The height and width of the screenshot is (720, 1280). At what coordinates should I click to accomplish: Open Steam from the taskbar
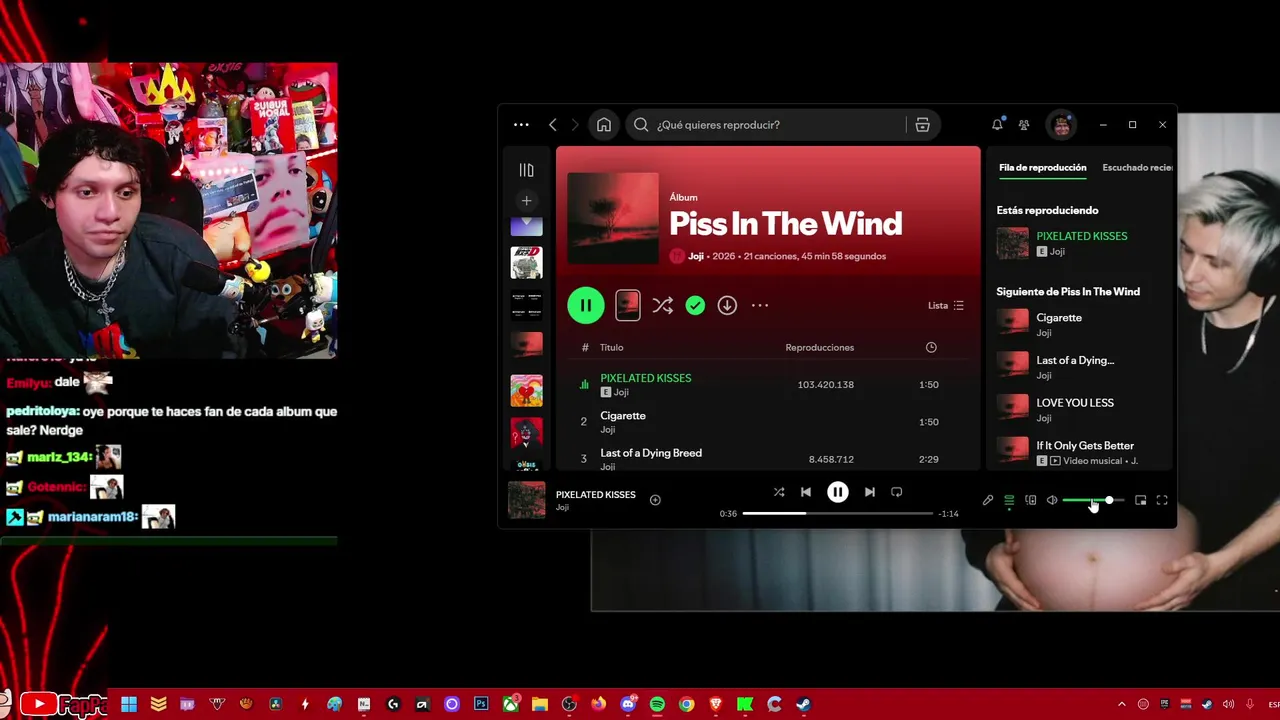[803, 704]
